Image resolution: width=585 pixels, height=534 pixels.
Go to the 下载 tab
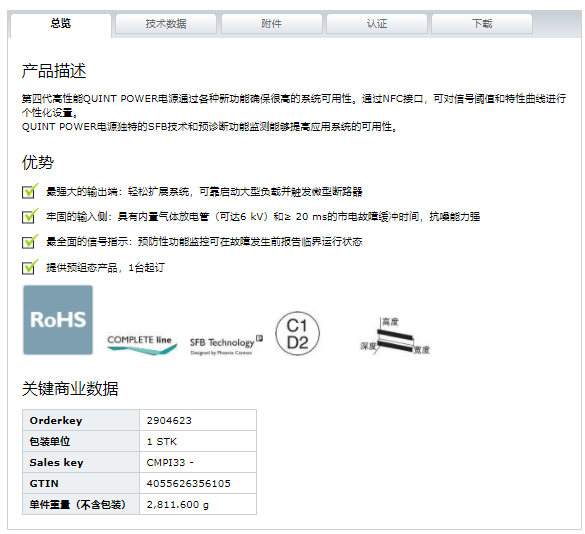tap(482, 24)
